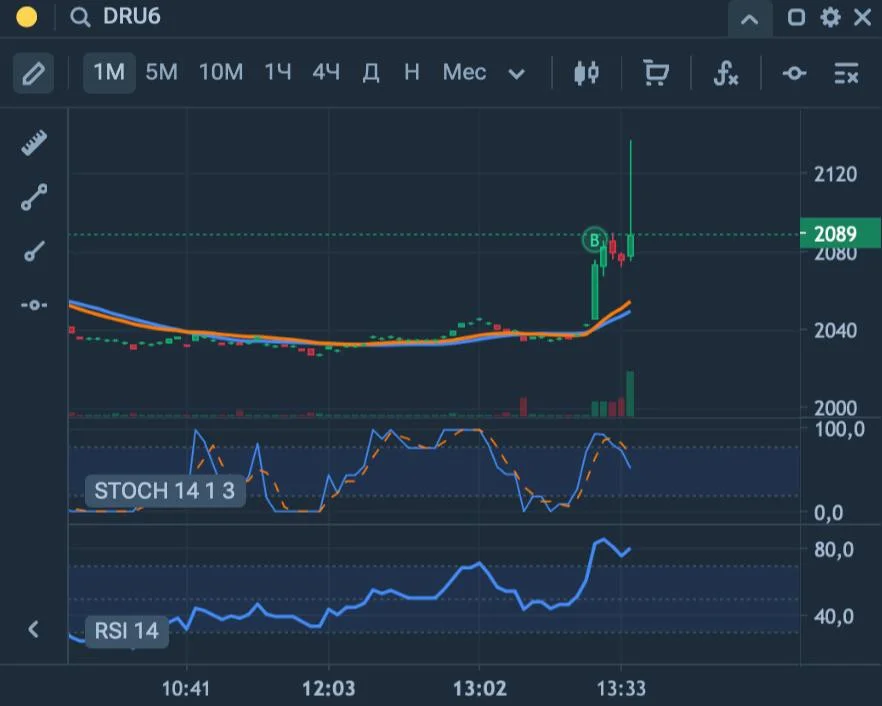Viewport: 882px width, 706px height.
Task: Clear drawings with the lines-x icon
Action: click(x=846, y=73)
